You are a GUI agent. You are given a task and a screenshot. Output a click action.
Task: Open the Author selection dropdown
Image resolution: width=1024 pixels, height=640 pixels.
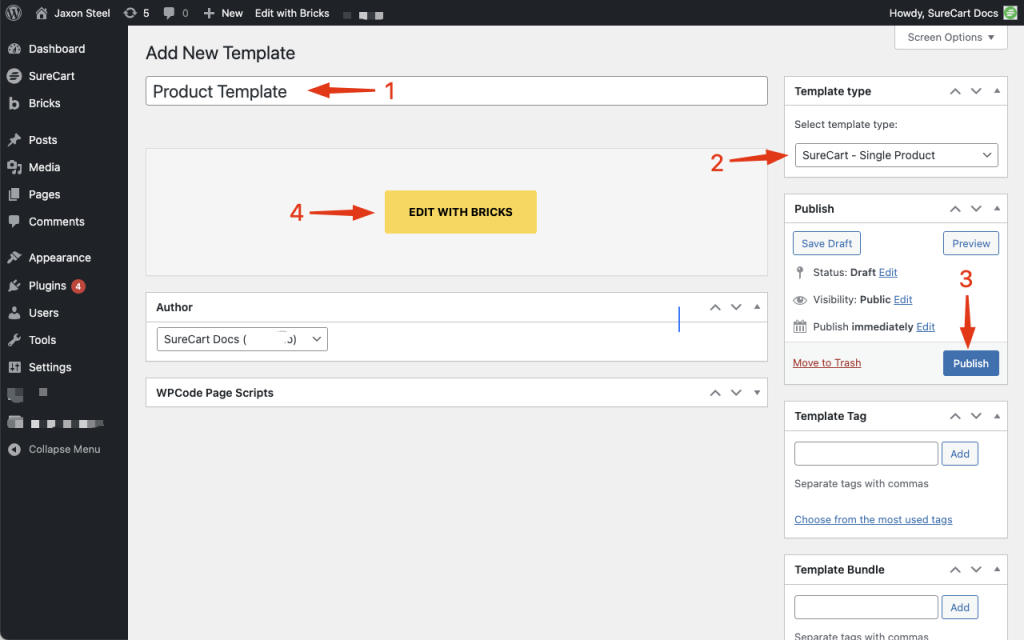point(242,339)
